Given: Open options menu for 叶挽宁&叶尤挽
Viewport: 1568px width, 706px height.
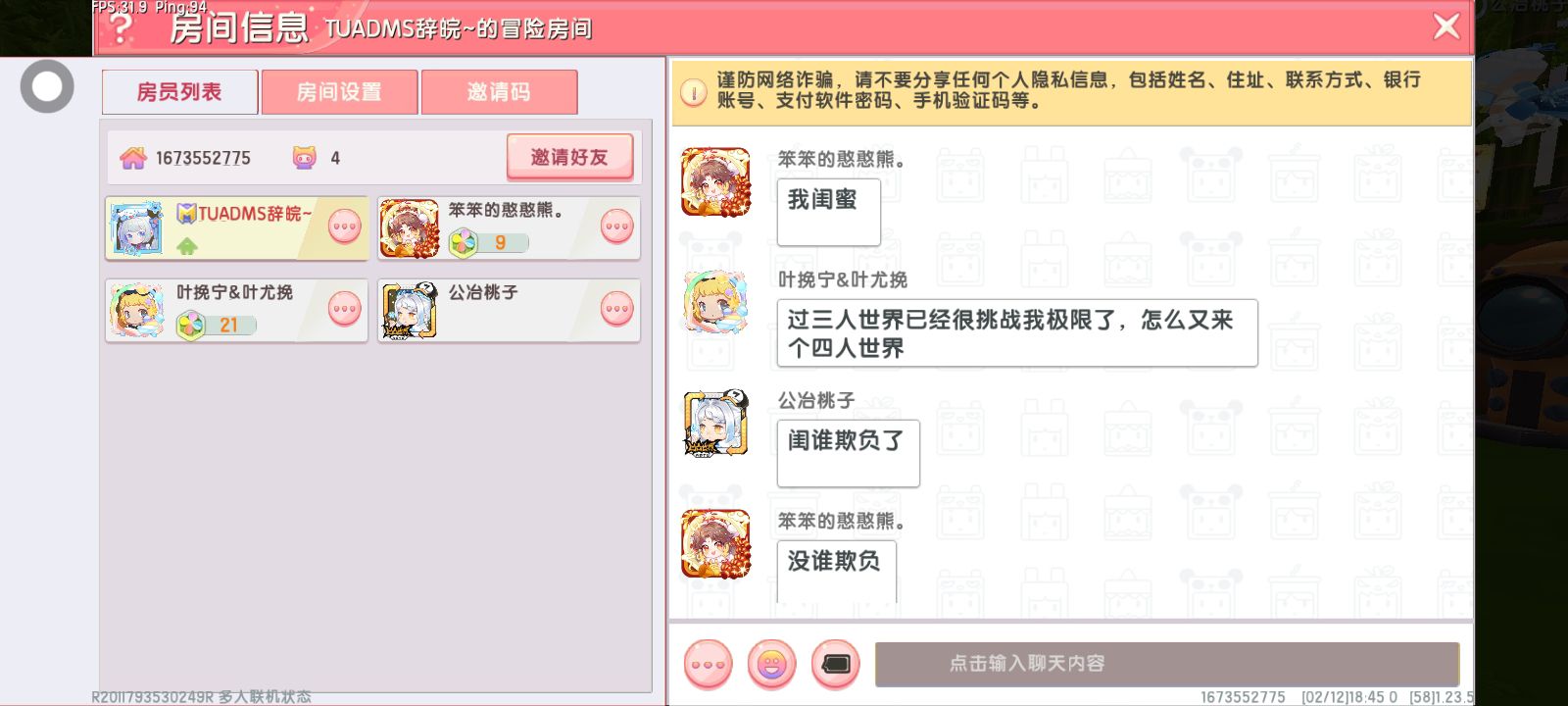Looking at the screenshot, I should 344,309.
